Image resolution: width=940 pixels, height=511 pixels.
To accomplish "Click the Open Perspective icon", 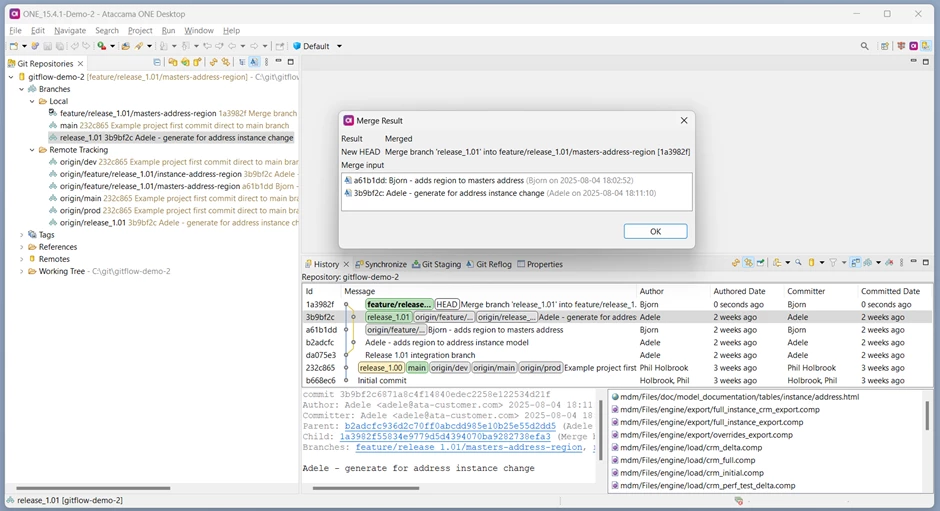I will pyautogui.click(x=885, y=46).
